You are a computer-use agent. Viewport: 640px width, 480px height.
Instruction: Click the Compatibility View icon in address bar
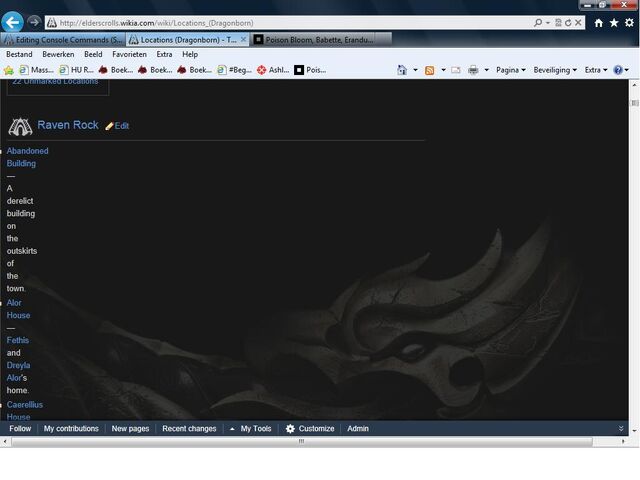(x=558, y=23)
